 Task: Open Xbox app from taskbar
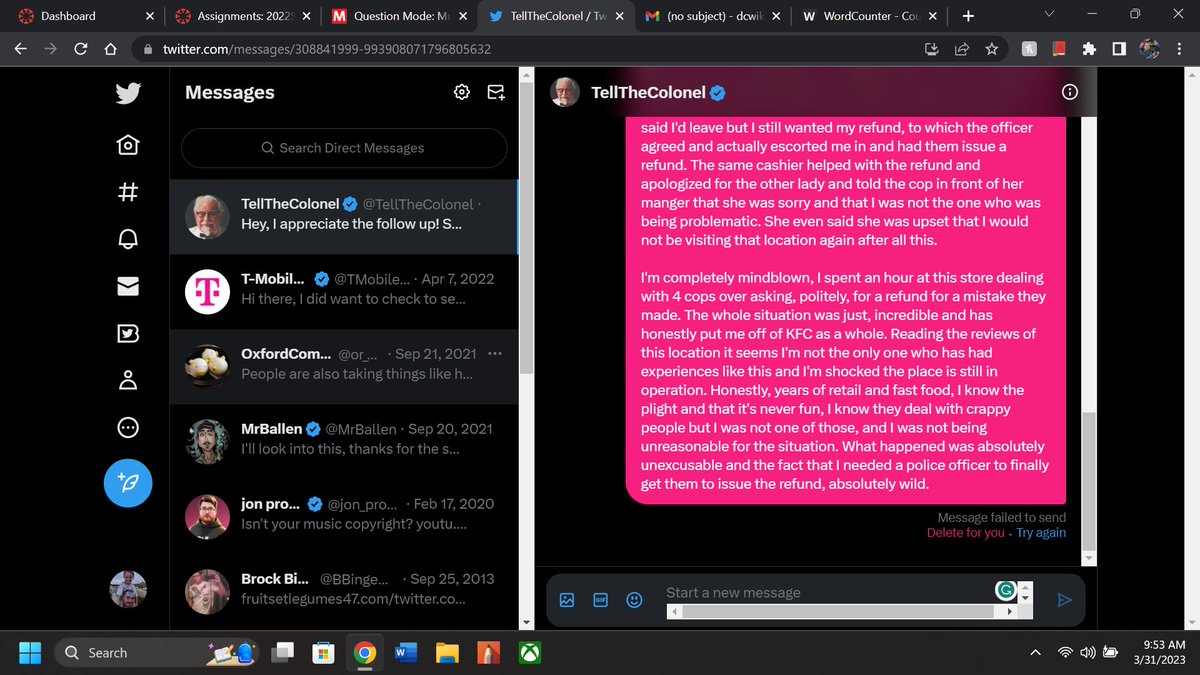point(529,652)
